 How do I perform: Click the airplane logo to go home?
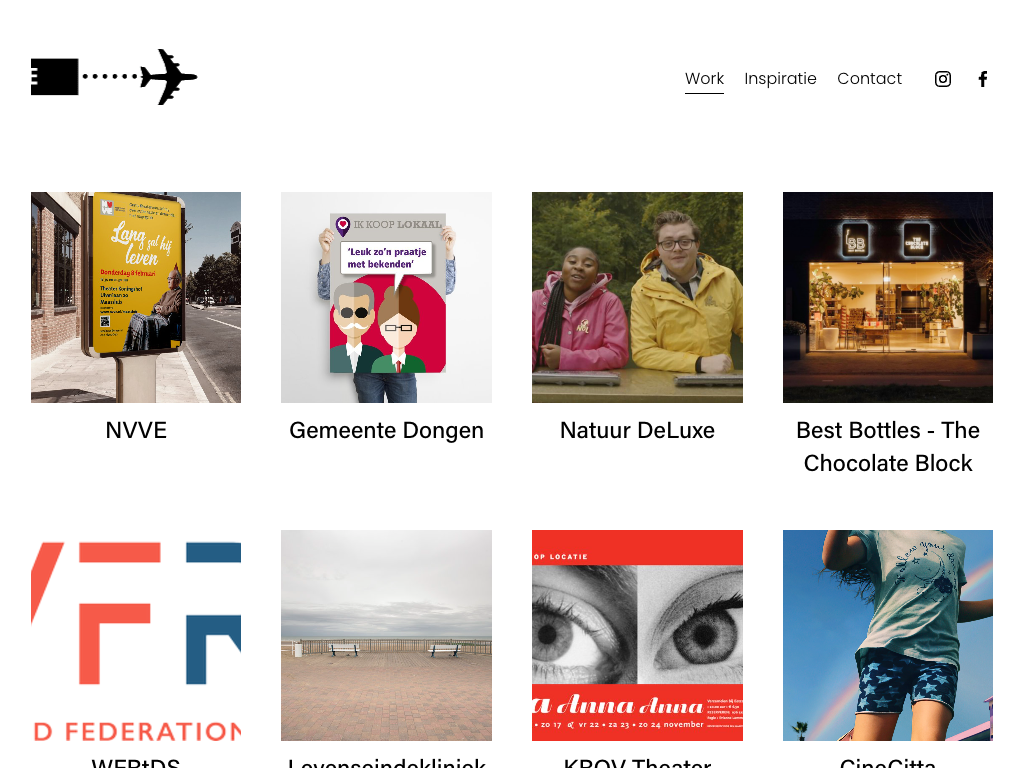point(114,77)
